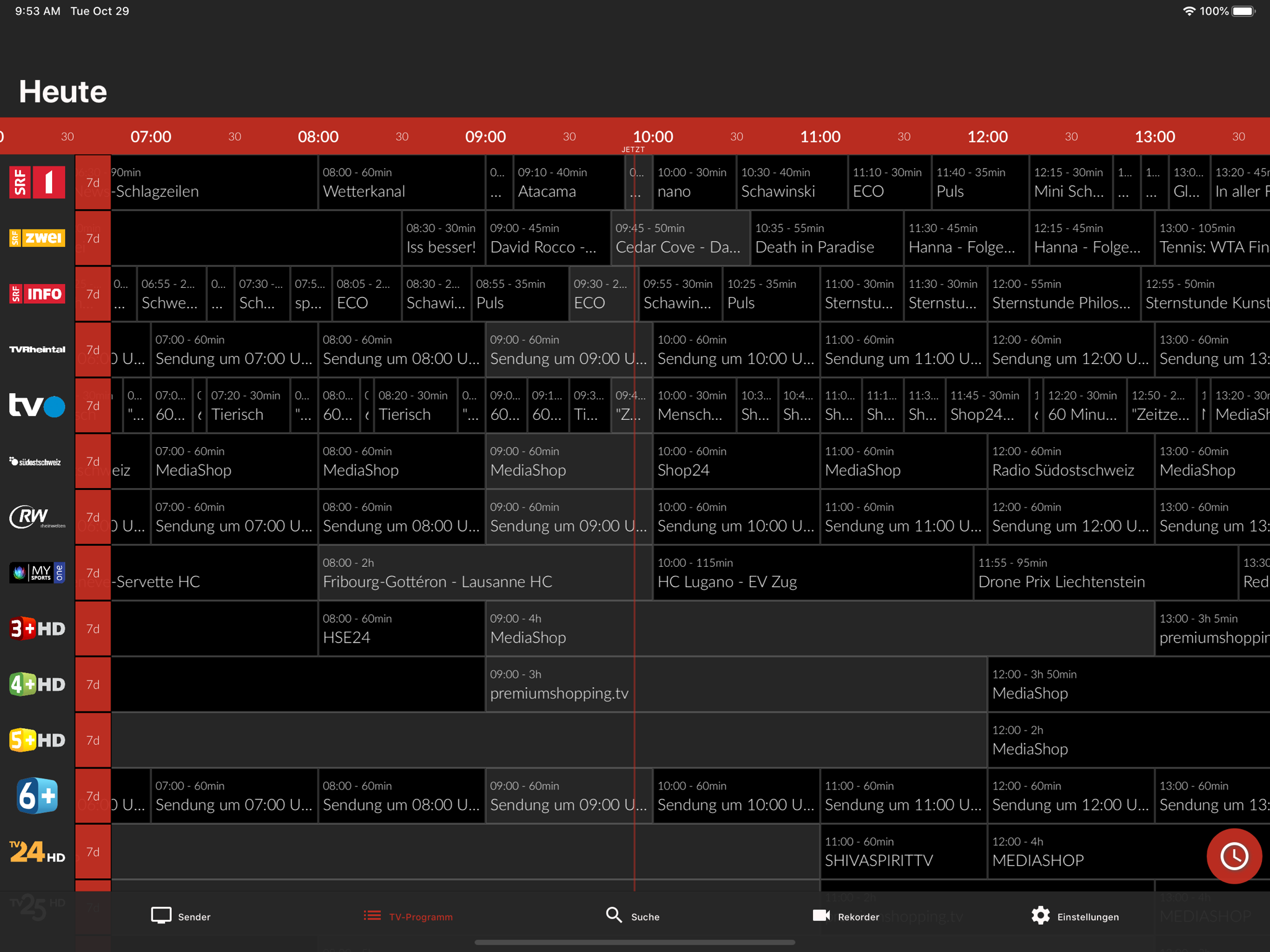1270x952 pixels.
Task: Switch to the Suche tab
Action: pyautogui.click(x=633, y=916)
